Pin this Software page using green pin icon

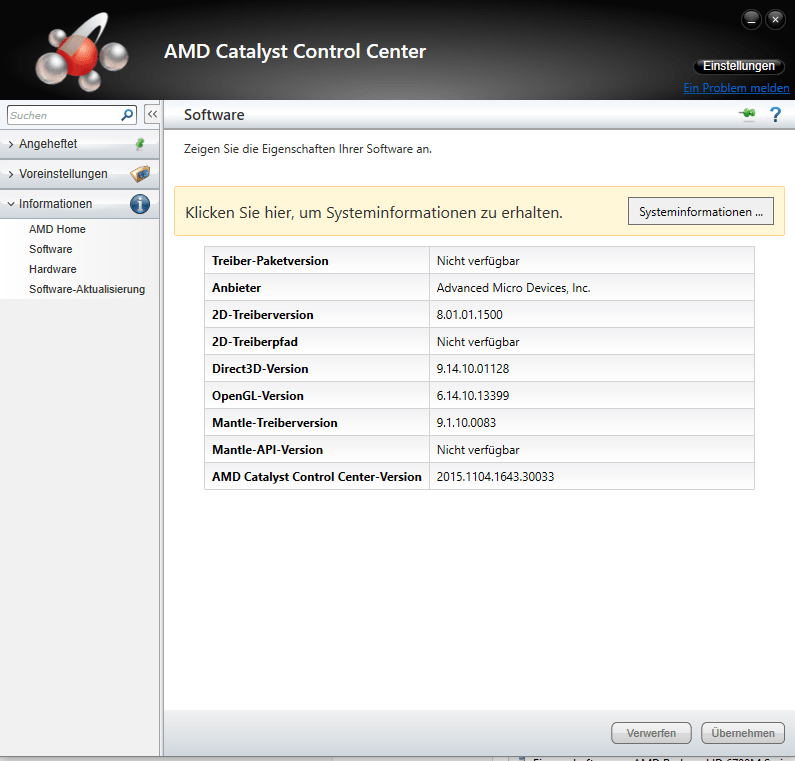click(747, 114)
